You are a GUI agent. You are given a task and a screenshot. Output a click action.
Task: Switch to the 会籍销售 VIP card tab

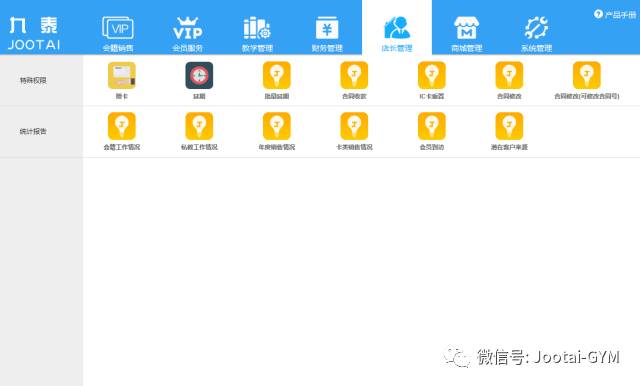118,33
